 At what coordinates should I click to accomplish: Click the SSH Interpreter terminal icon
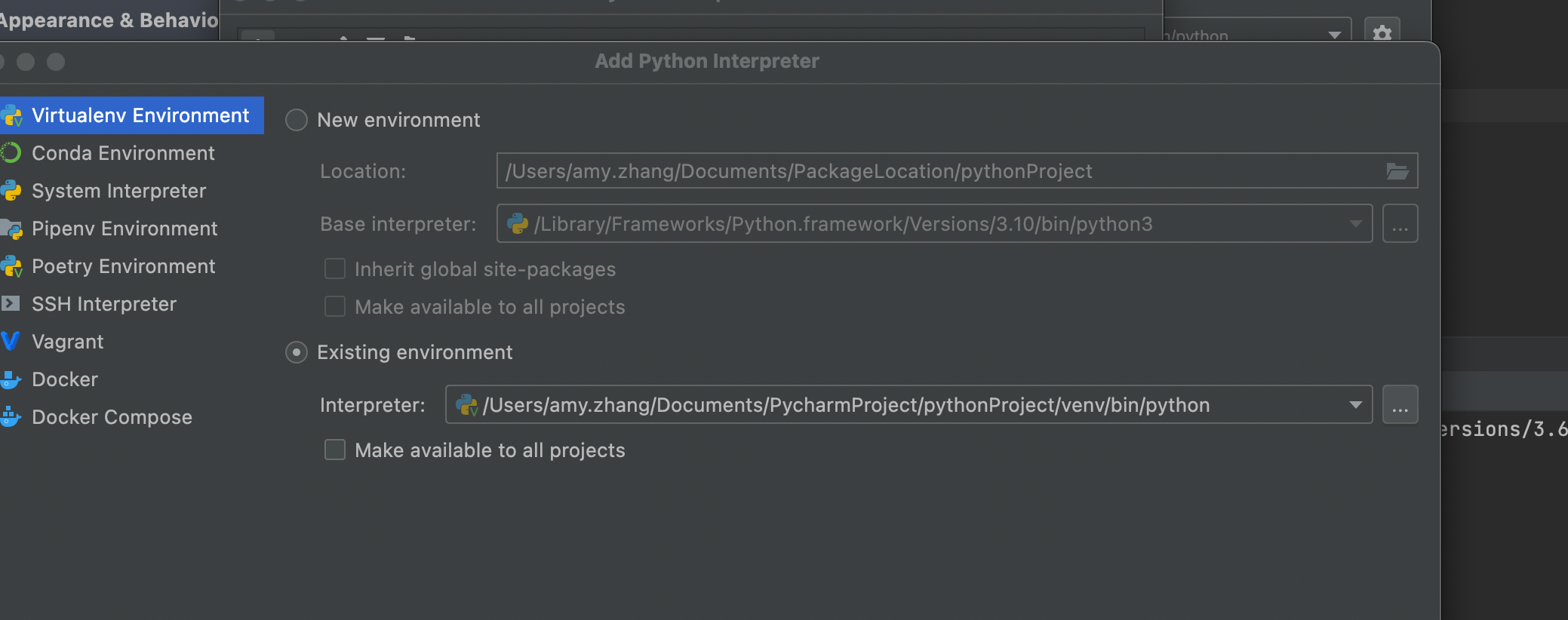point(10,304)
